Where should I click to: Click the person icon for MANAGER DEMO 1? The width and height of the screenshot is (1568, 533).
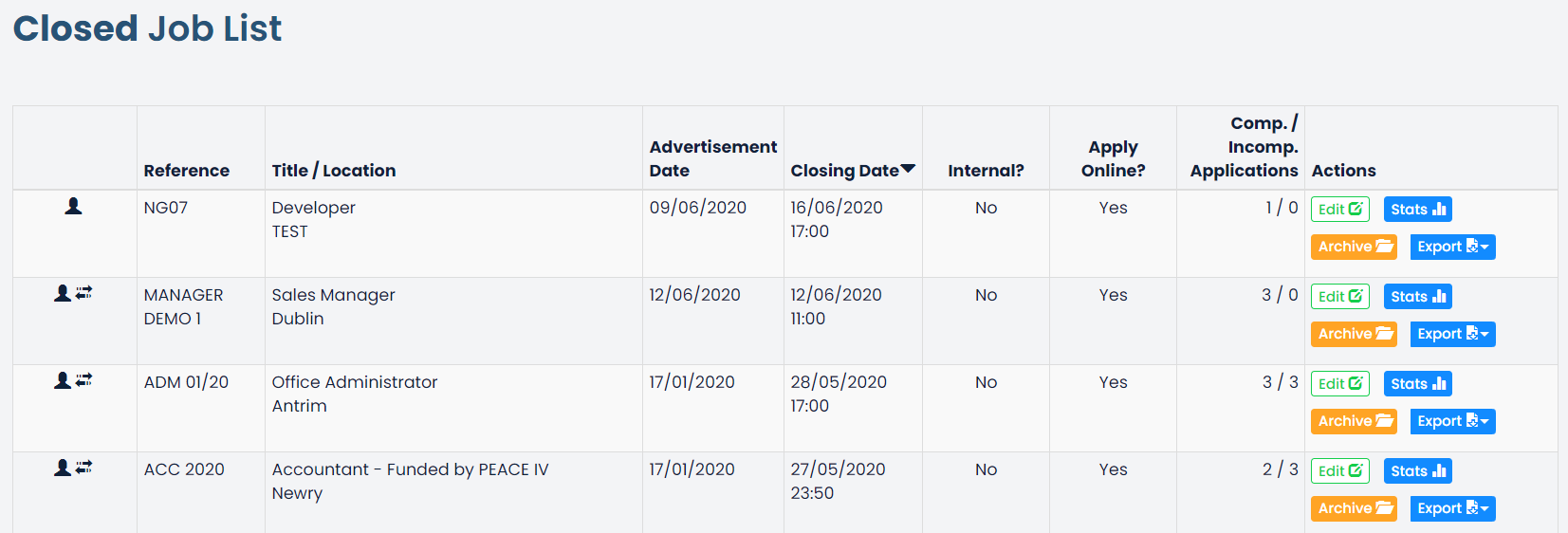[63, 293]
